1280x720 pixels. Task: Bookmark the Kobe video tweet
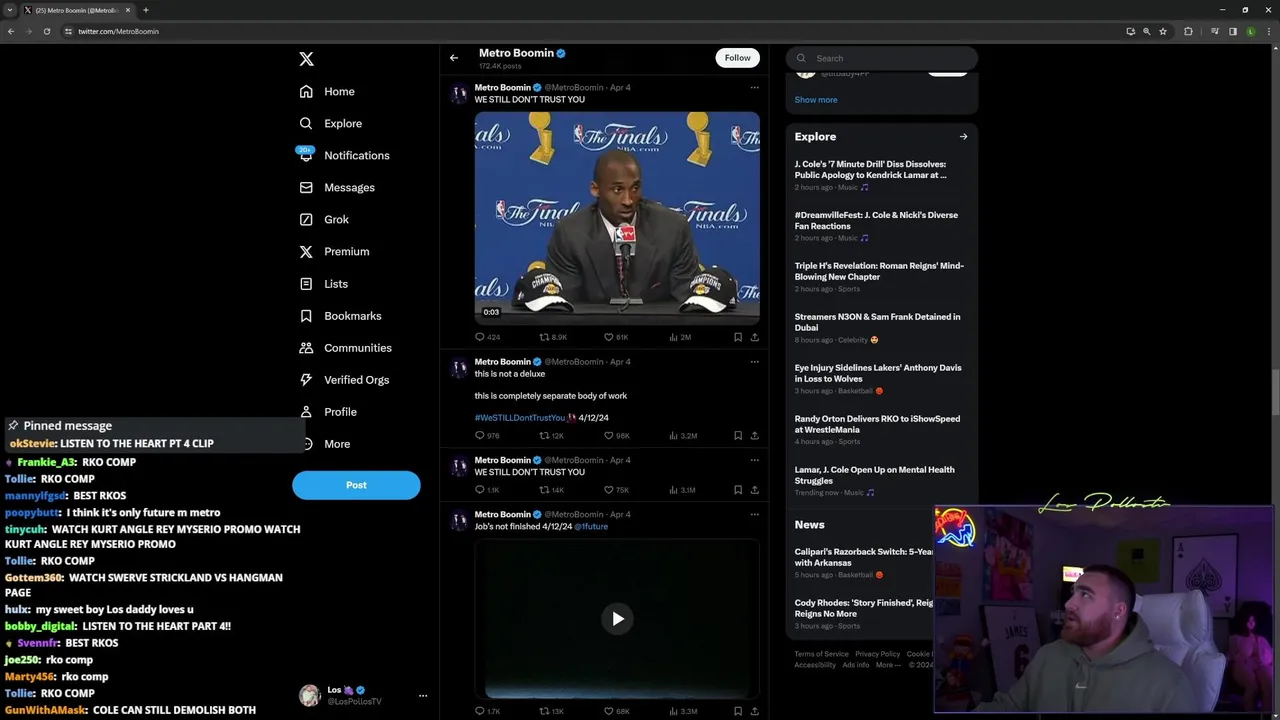click(738, 337)
